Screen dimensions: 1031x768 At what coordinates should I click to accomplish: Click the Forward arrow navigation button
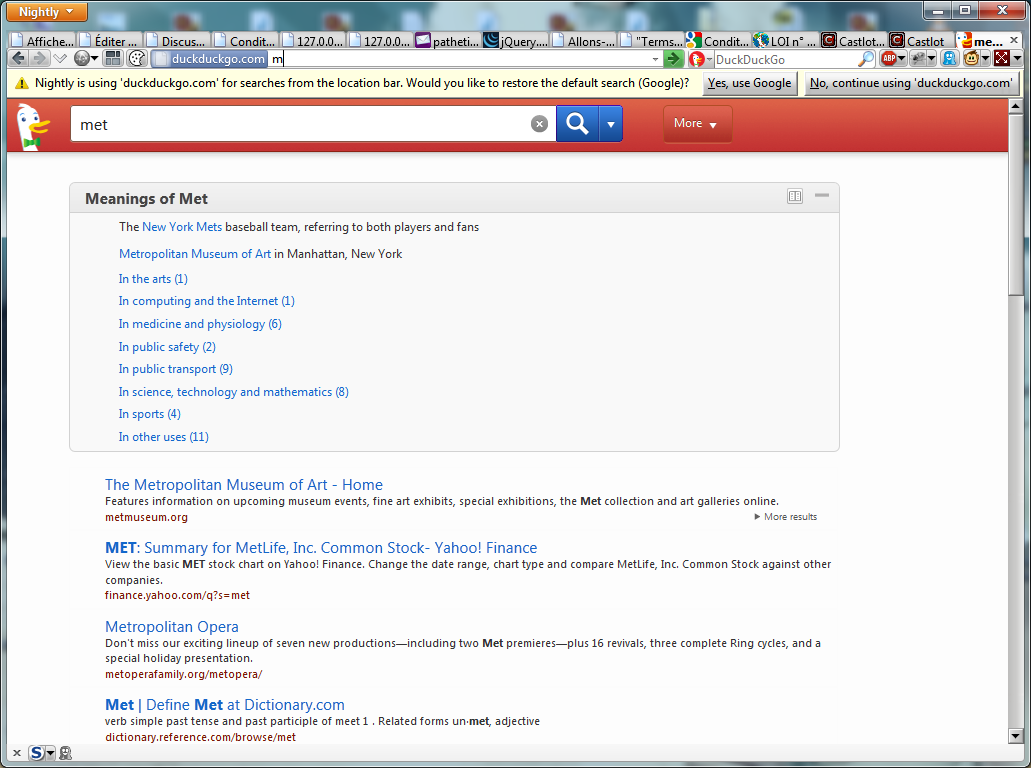(x=39, y=59)
